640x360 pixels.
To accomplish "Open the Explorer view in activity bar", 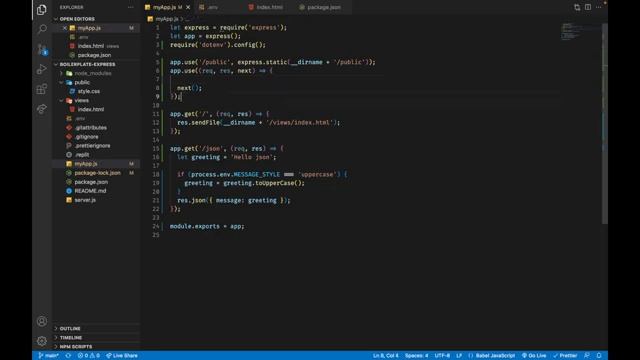I will 42,9.
